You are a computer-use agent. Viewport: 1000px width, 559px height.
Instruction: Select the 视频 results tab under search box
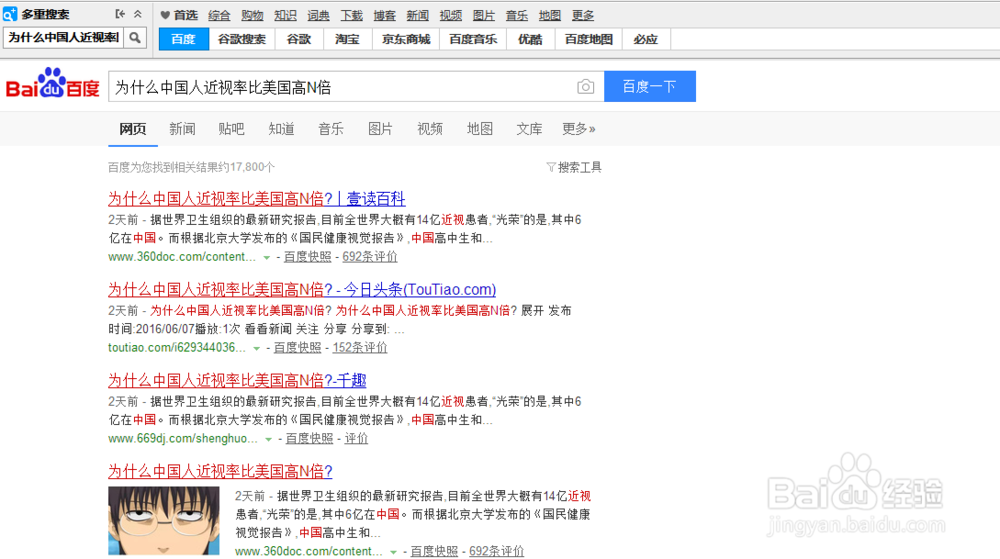pos(430,129)
